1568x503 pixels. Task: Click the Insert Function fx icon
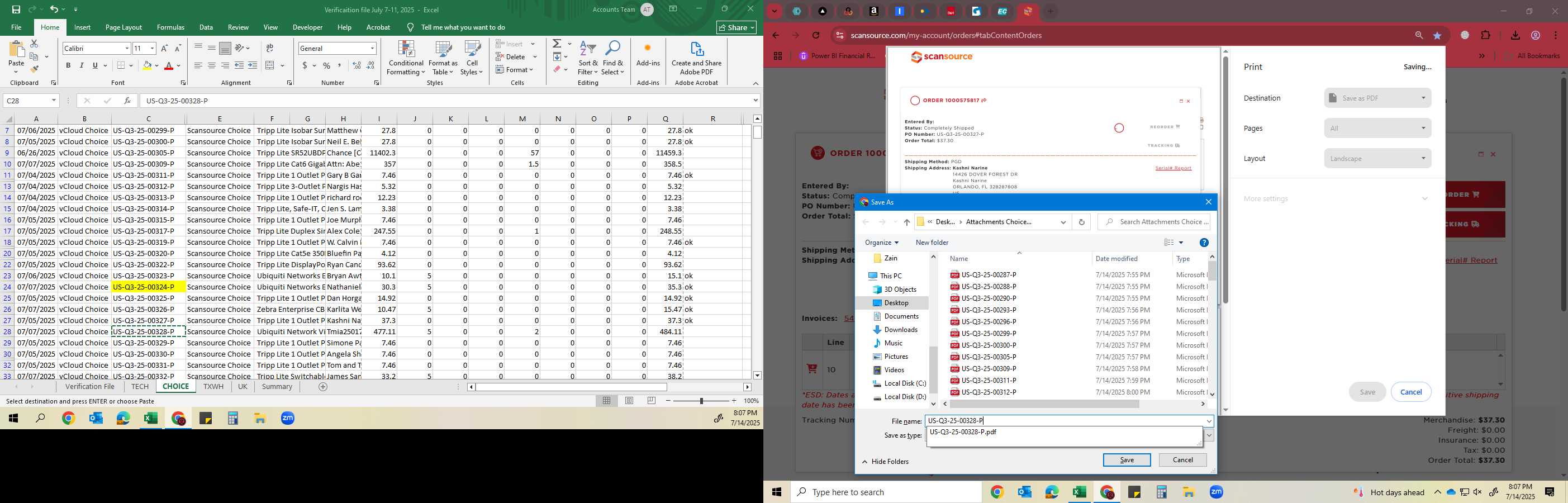127,101
